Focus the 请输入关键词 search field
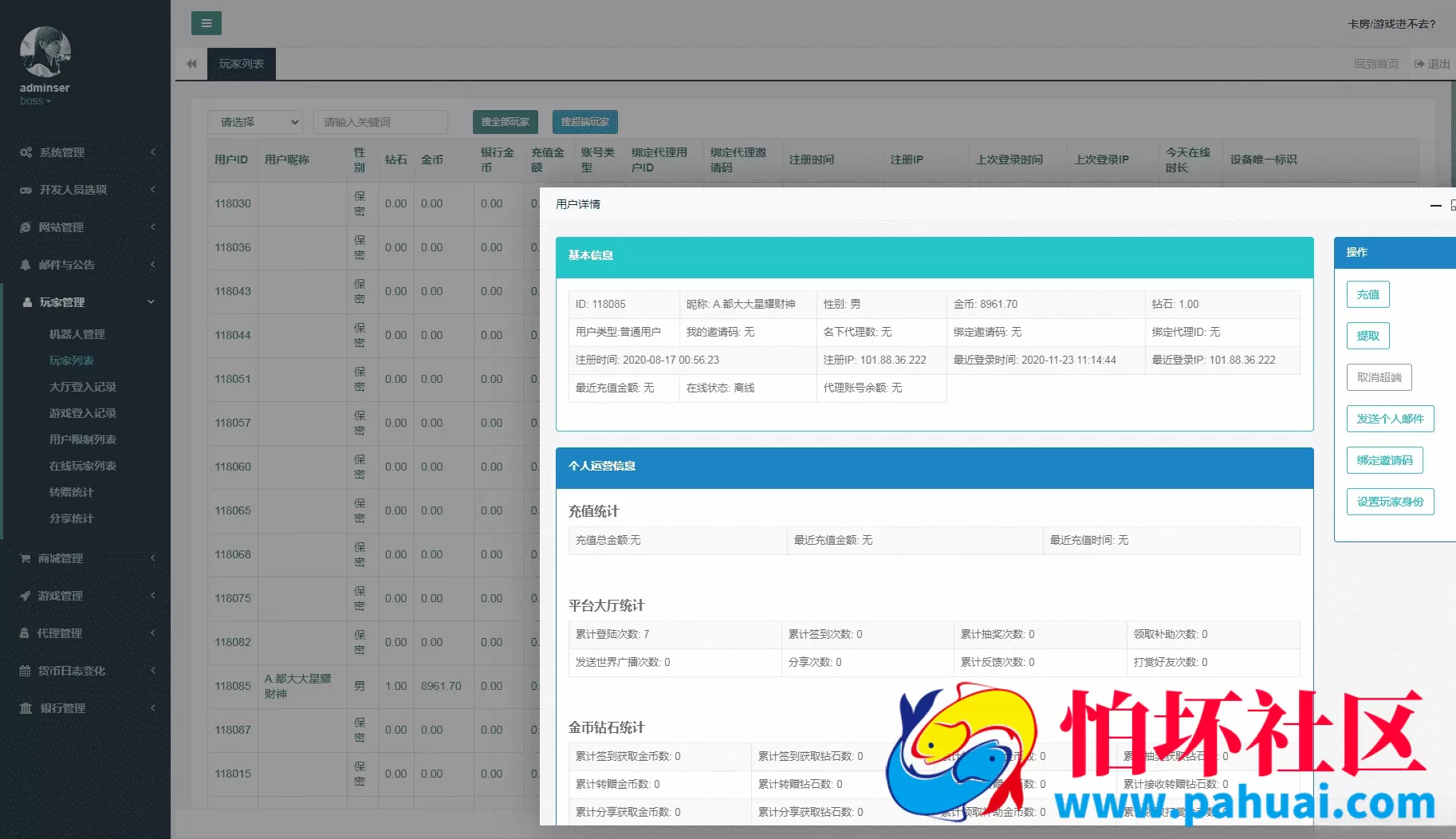This screenshot has height=839, width=1456. tap(380, 122)
